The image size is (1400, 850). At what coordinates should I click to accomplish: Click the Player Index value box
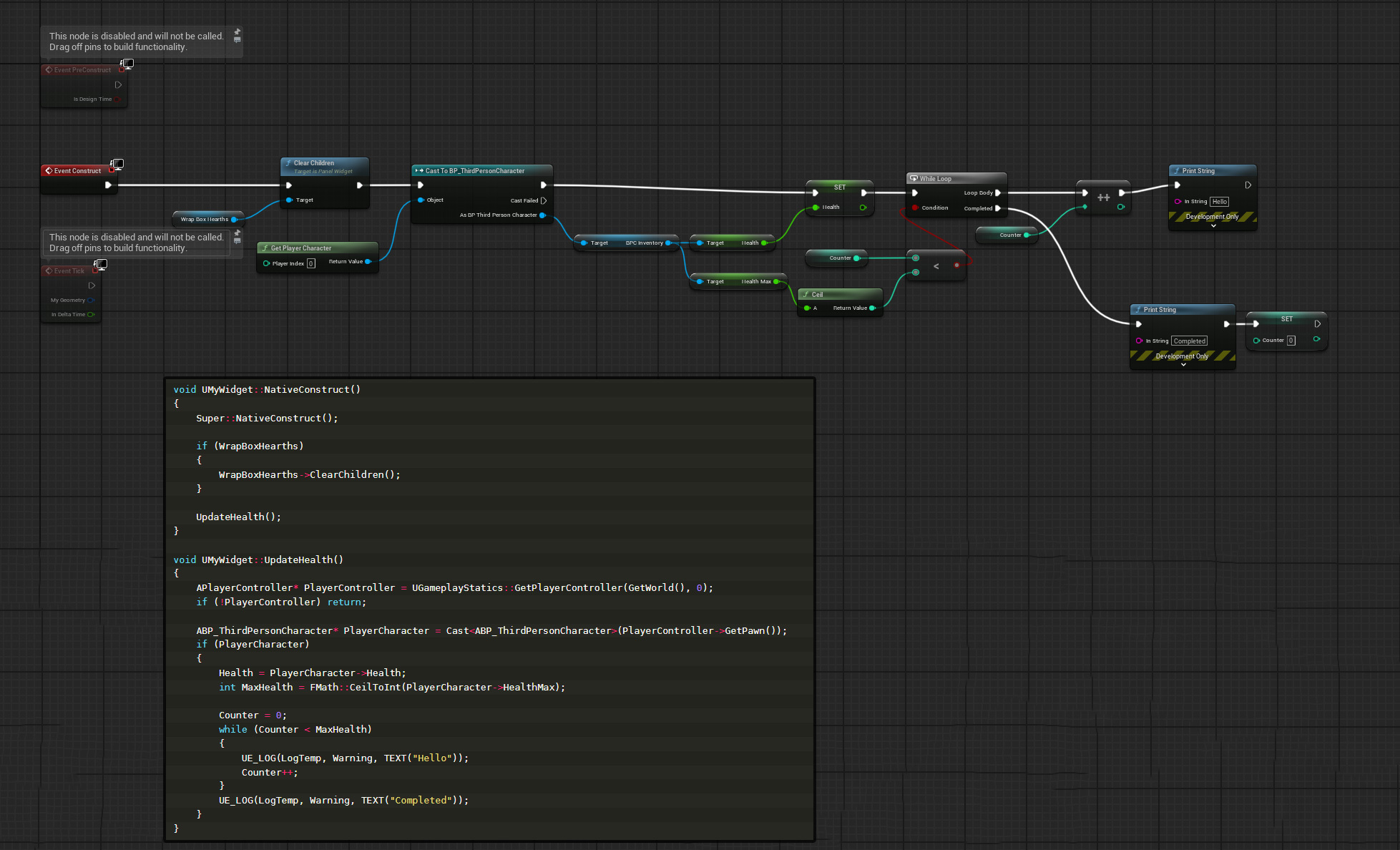pyautogui.click(x=311, y=263)
